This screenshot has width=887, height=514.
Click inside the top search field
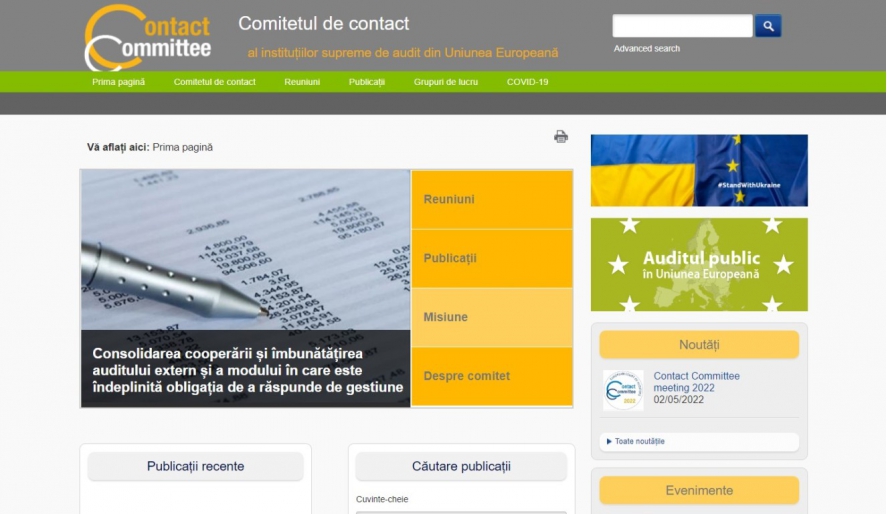pyautogui.click(x=682, y=26)
